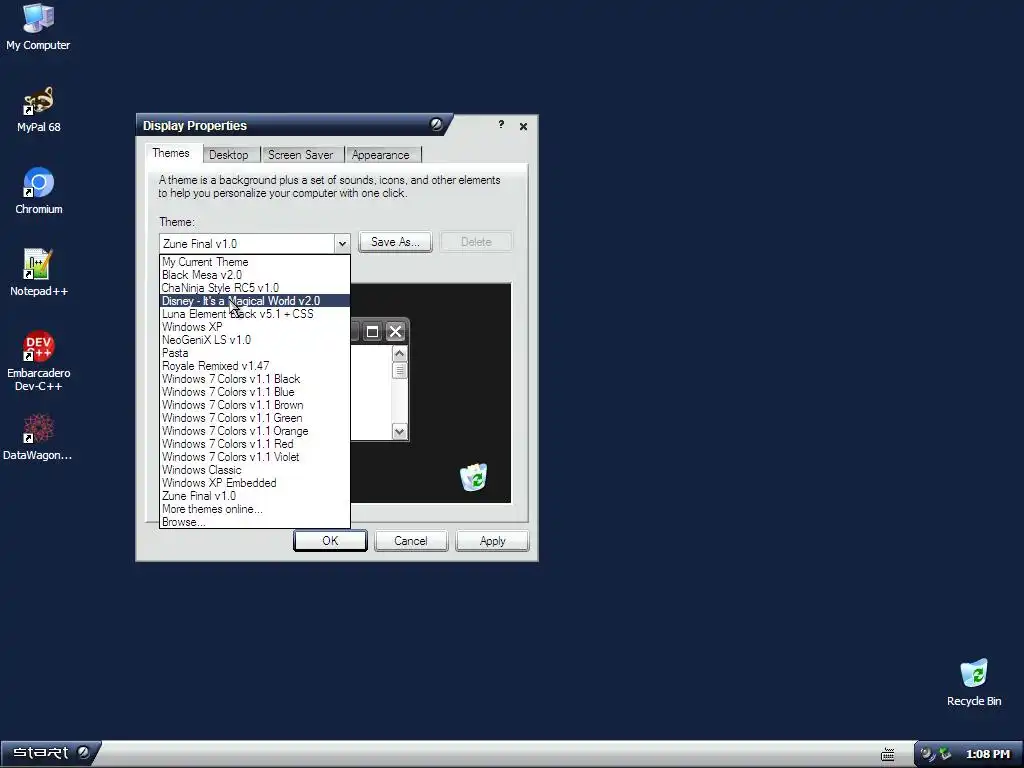Select the MyPal 68 desktop shortcut

coord(39,110)
